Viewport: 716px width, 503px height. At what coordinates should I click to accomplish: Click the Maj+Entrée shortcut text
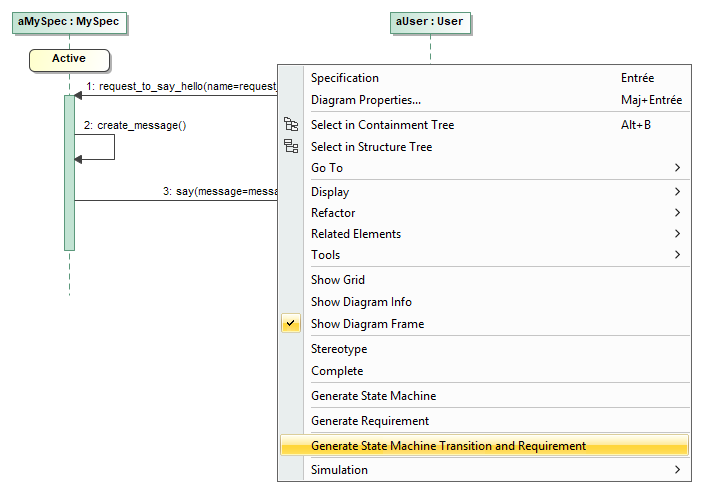(651, 100)
